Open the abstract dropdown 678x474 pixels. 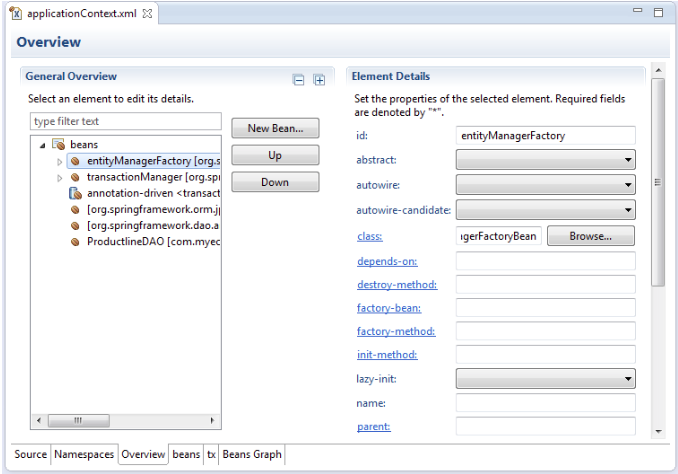click(x=545, y=160)
